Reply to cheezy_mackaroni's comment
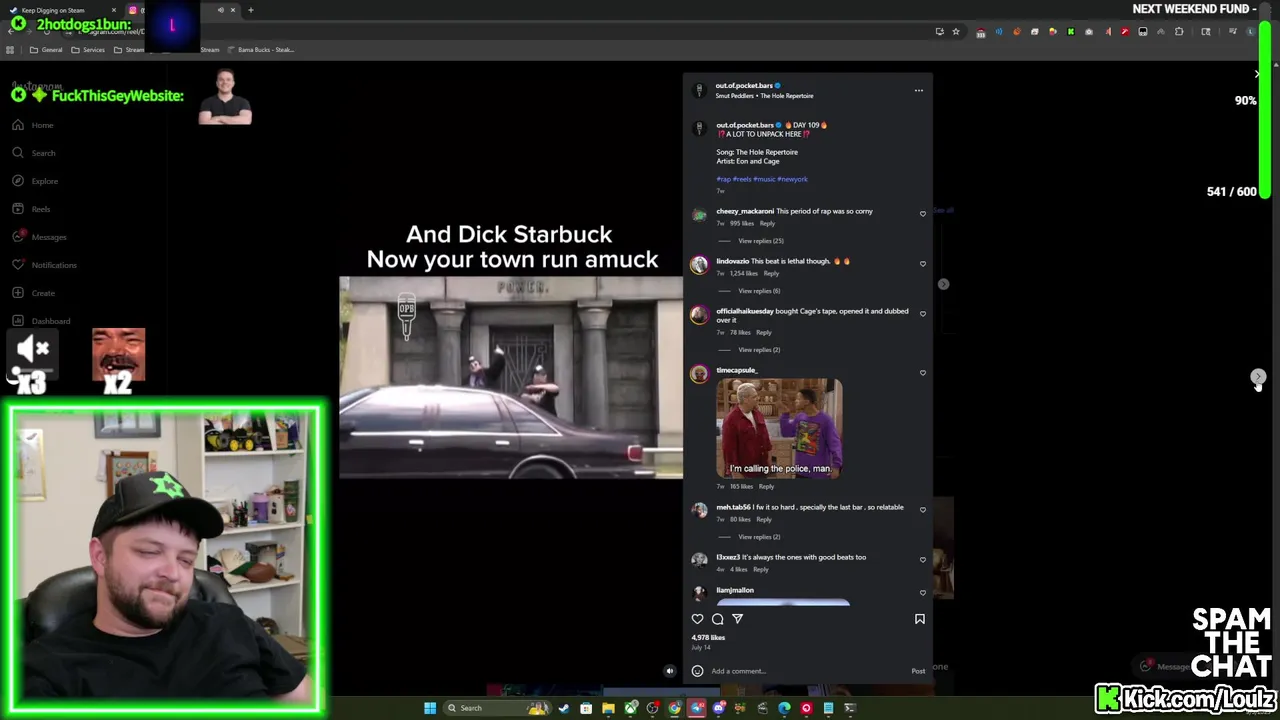The width and height of the screenshot is (1280, 720). pyautogui.click(x=767, y=223)
